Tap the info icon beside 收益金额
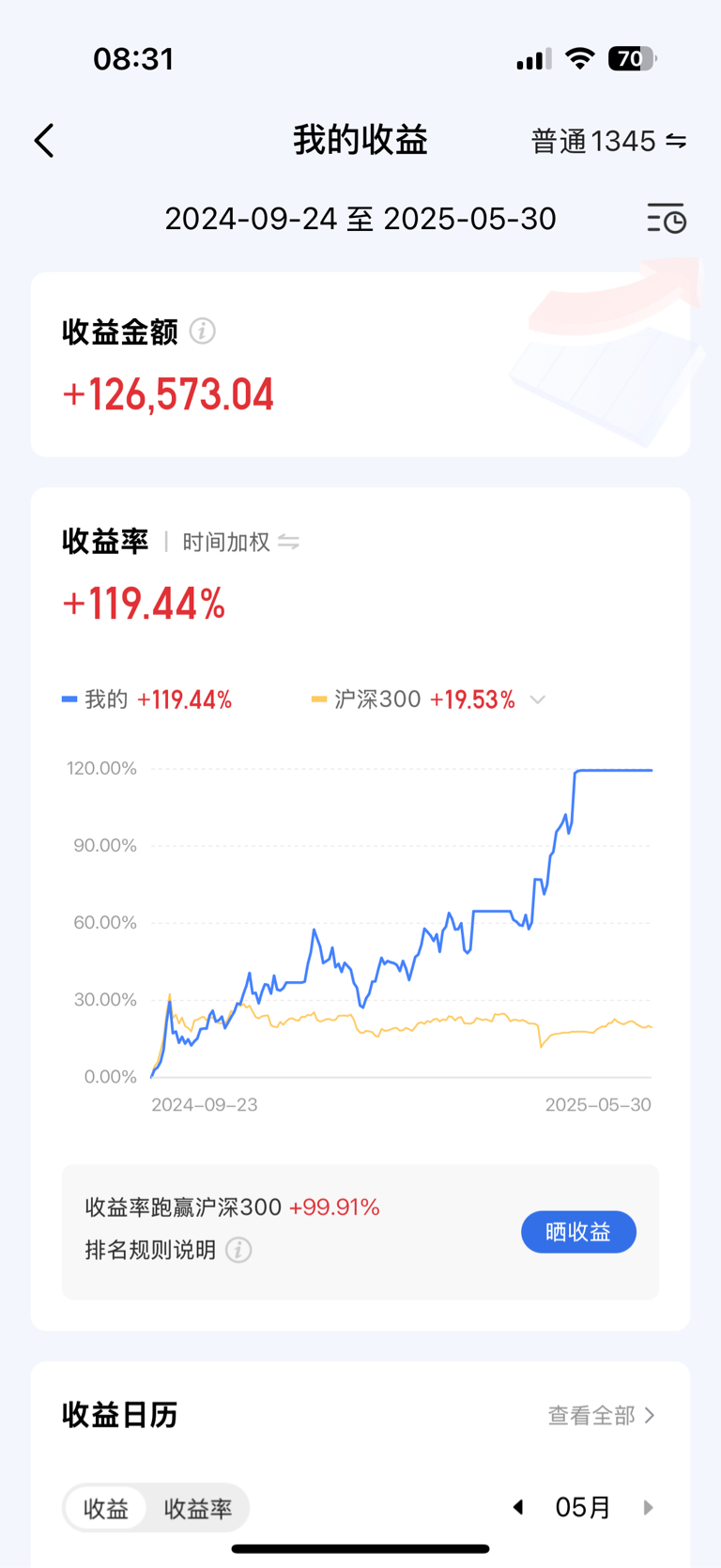 (x=202, y=331)
